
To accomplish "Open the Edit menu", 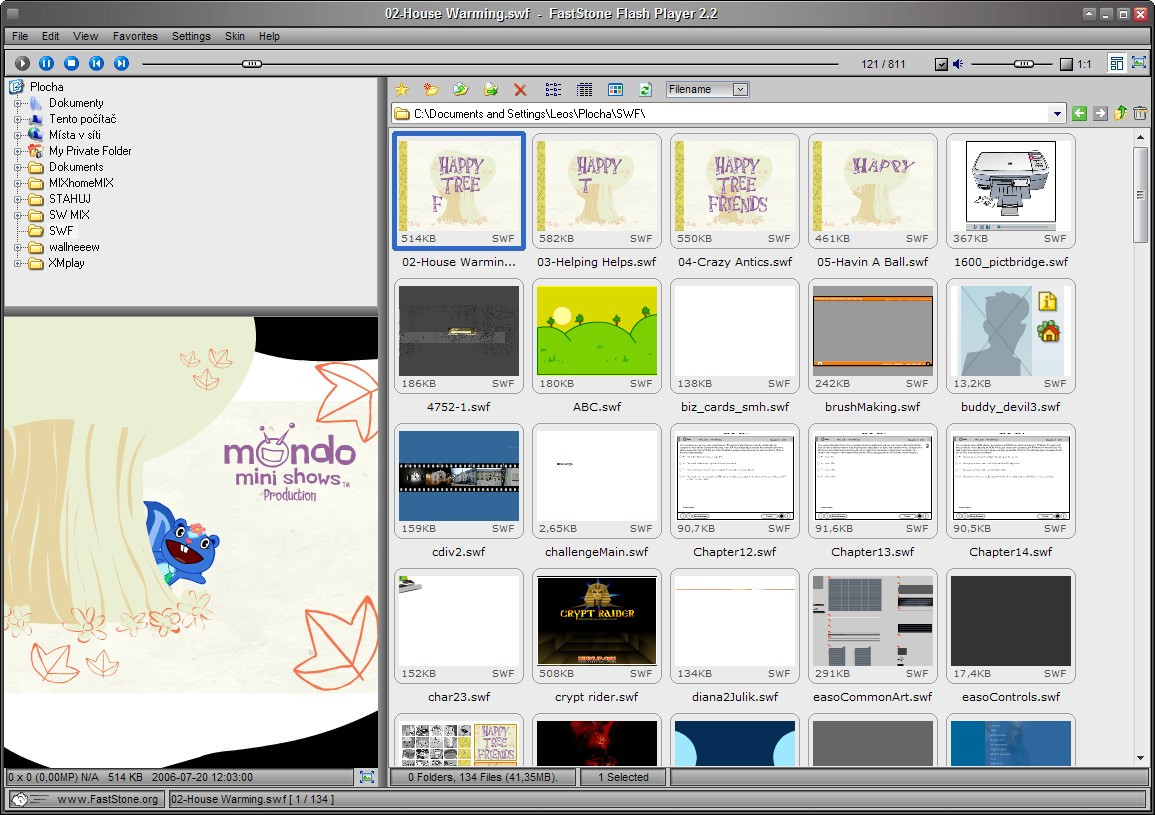I will tap(50, 36).
